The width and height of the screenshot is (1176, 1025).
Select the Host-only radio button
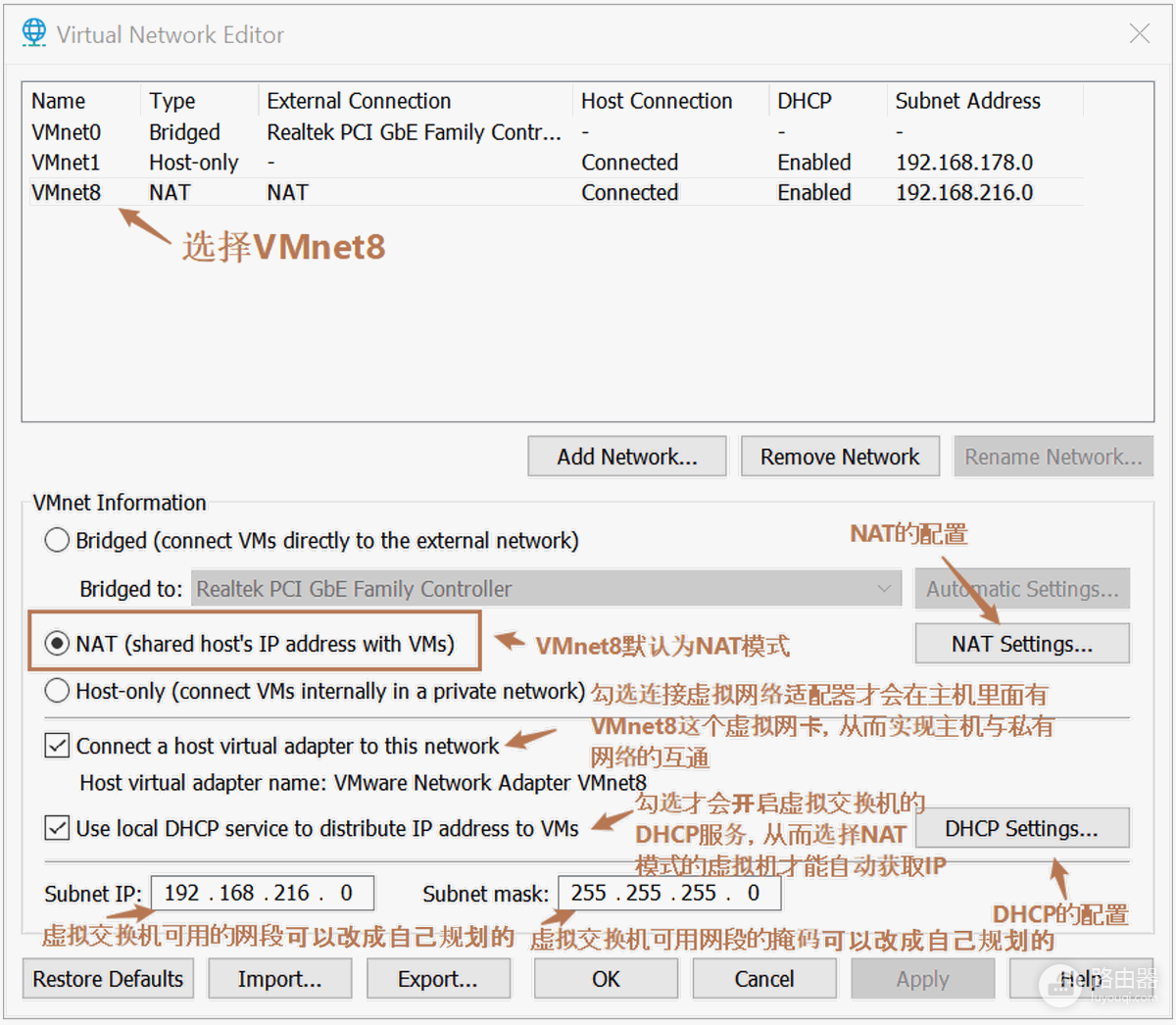click(57, 691)
